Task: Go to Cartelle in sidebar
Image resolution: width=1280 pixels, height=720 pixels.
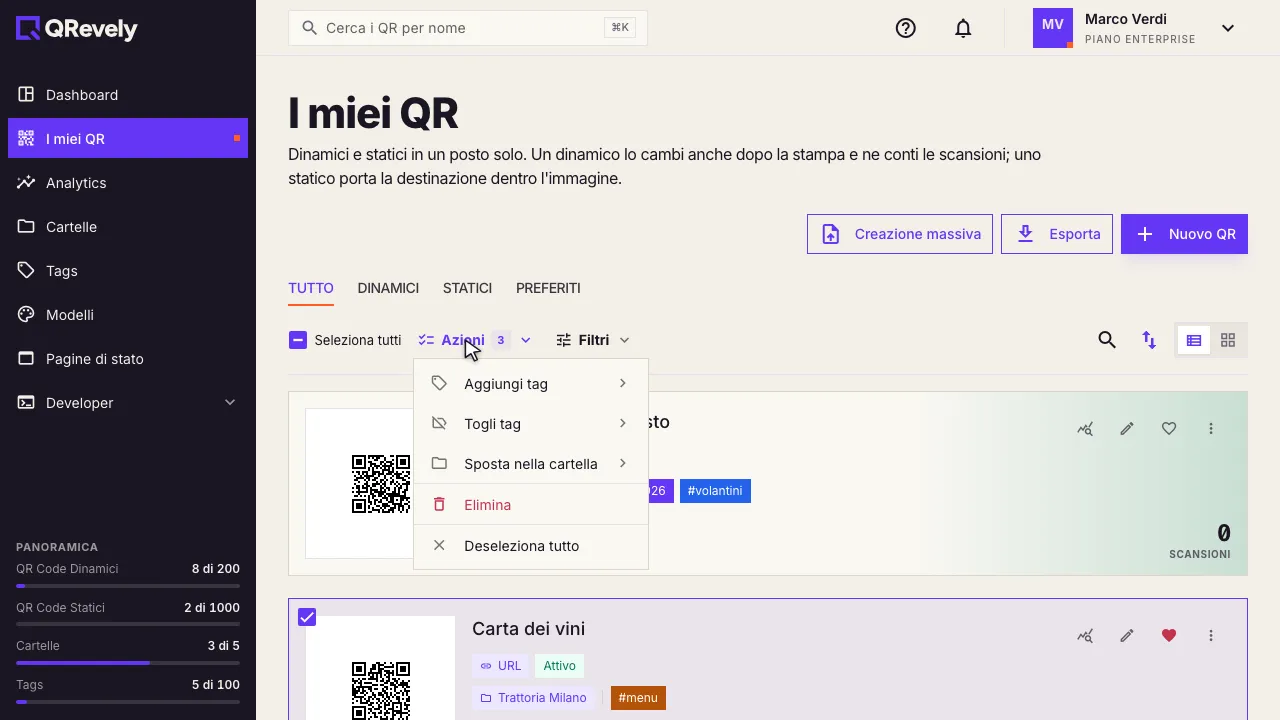Action: click(128, 227)
